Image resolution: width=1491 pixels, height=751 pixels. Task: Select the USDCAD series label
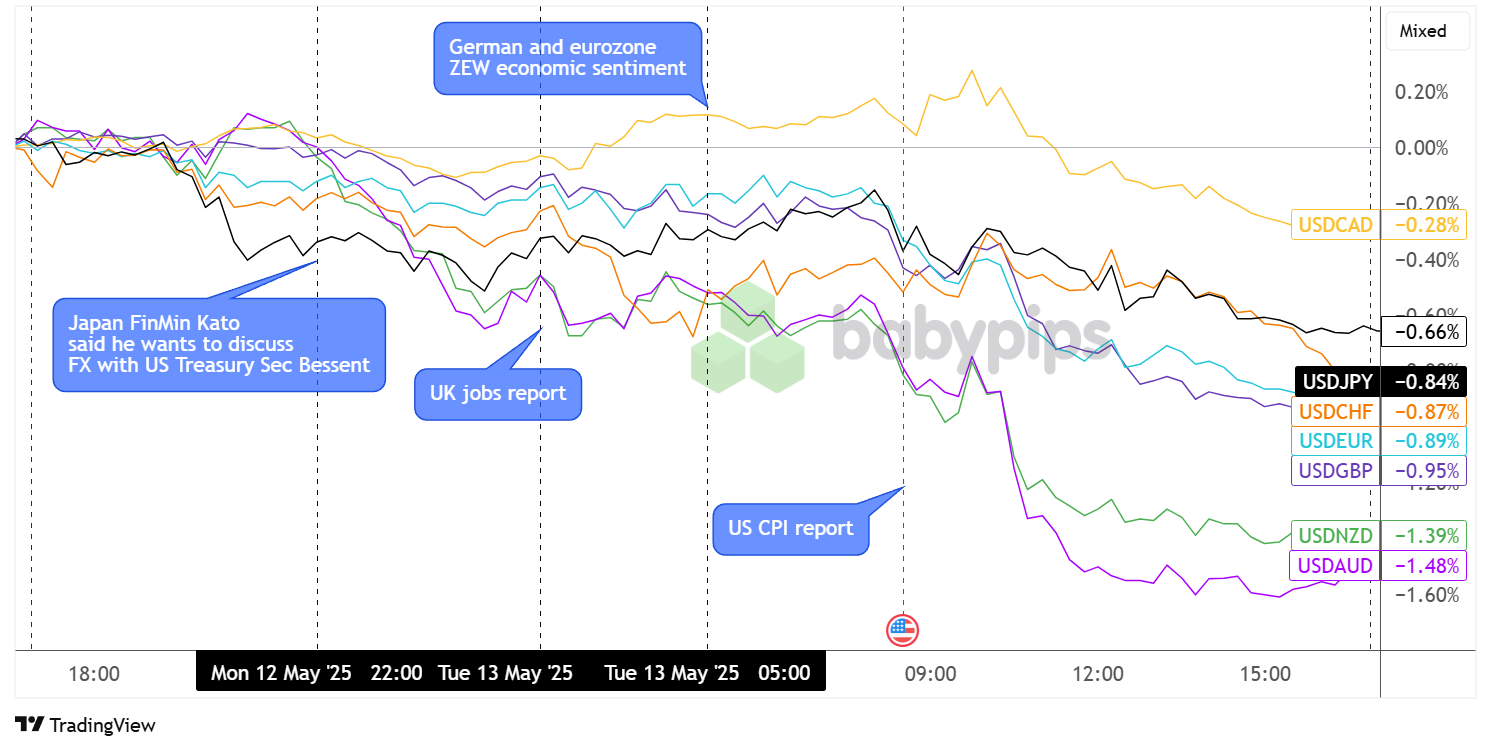pos(1335,225)
